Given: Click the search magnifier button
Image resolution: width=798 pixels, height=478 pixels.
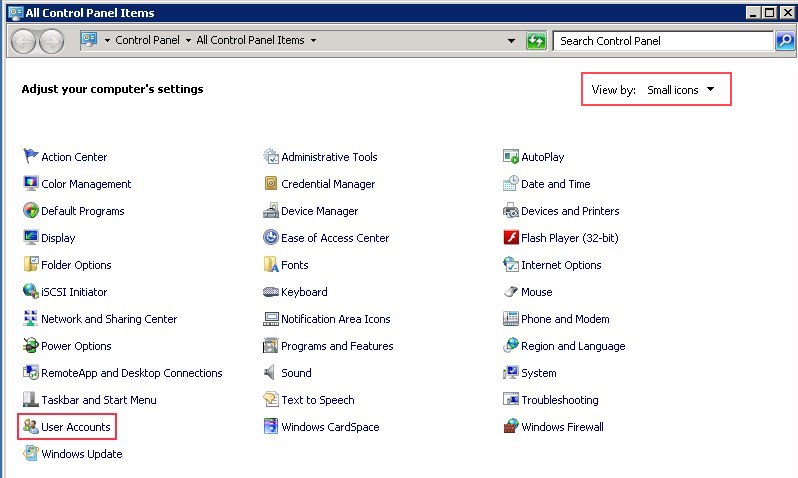Looking at the screenshot, I should [x=785, y=41].
